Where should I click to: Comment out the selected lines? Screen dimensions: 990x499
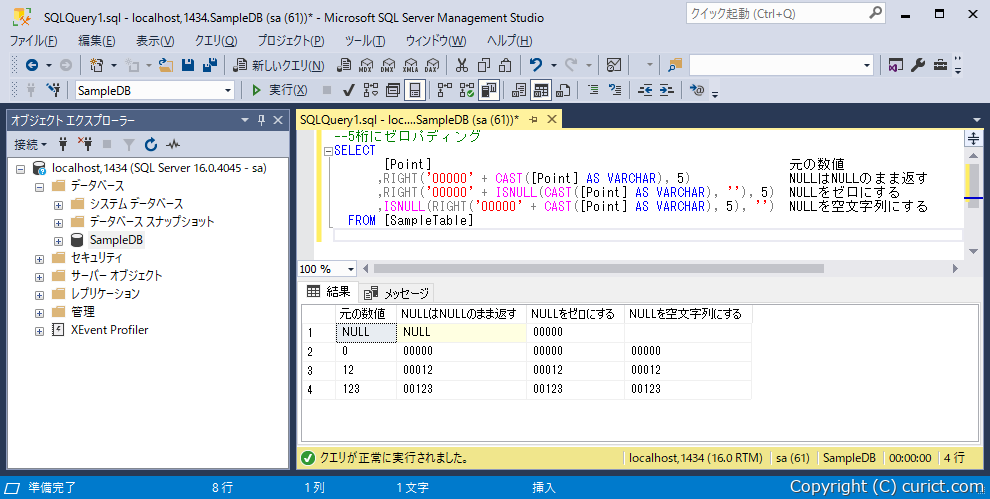tap(593, 90)
